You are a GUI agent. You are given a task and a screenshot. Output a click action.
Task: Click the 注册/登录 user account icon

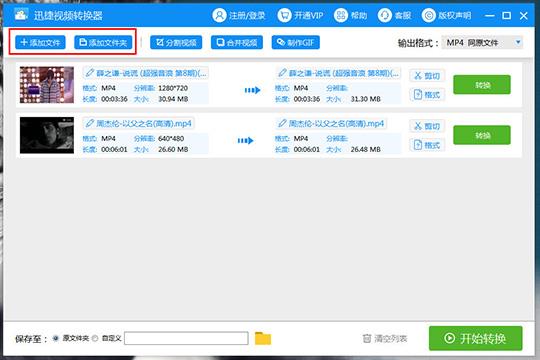[219, 16]
